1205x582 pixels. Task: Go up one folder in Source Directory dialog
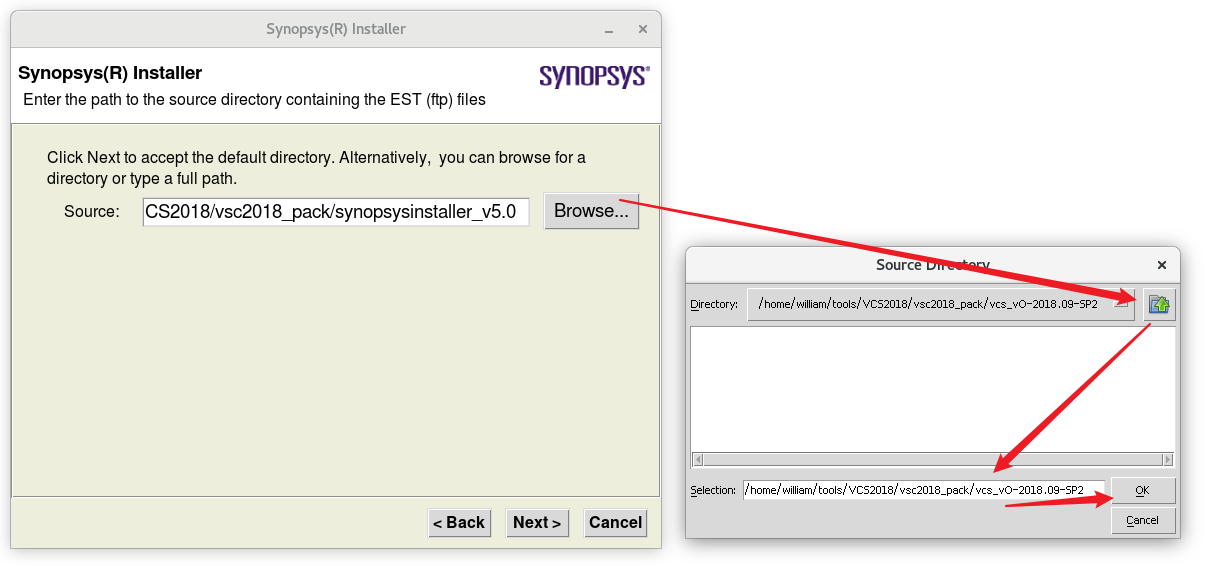[1159, 305]
